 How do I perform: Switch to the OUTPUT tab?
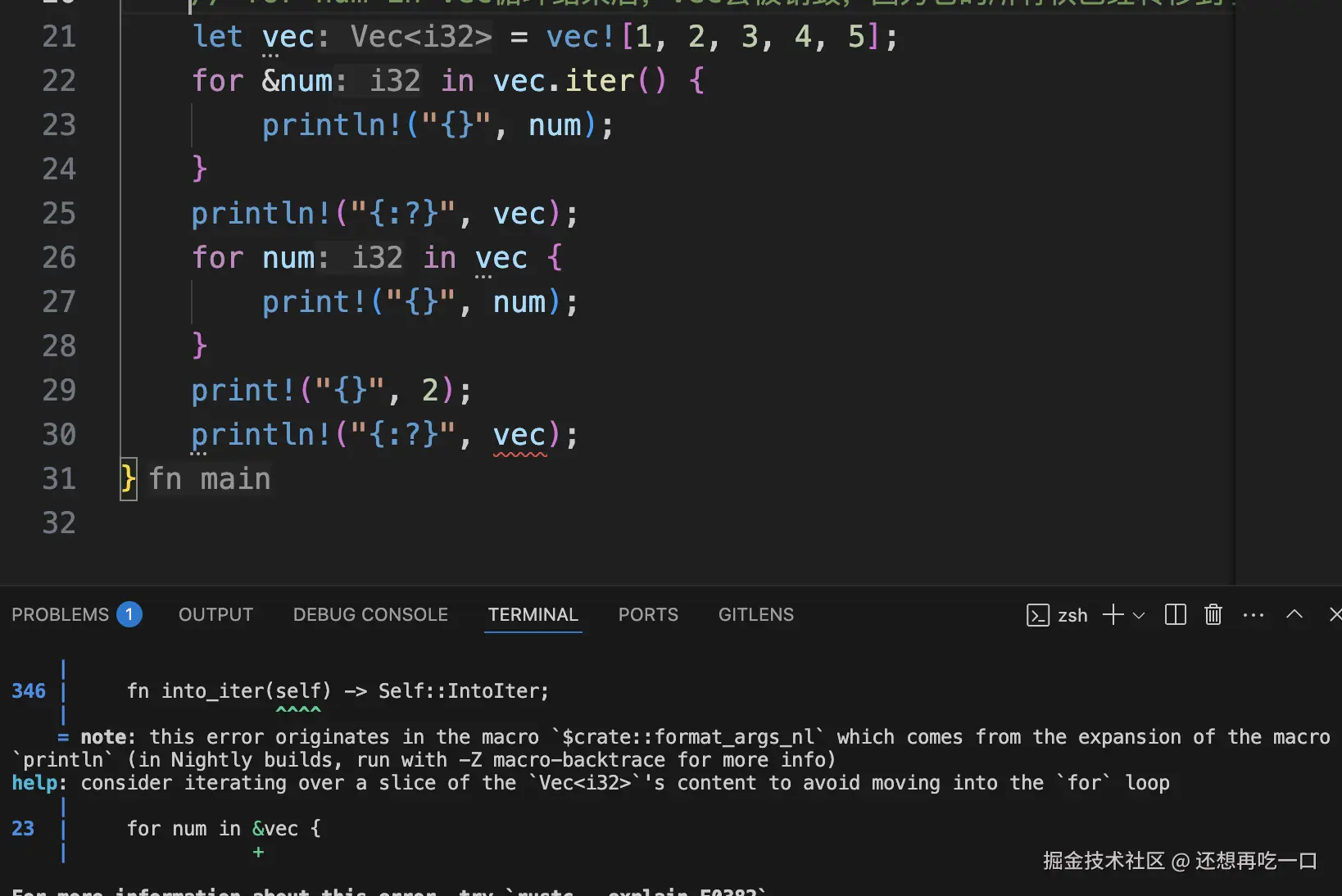216,615
